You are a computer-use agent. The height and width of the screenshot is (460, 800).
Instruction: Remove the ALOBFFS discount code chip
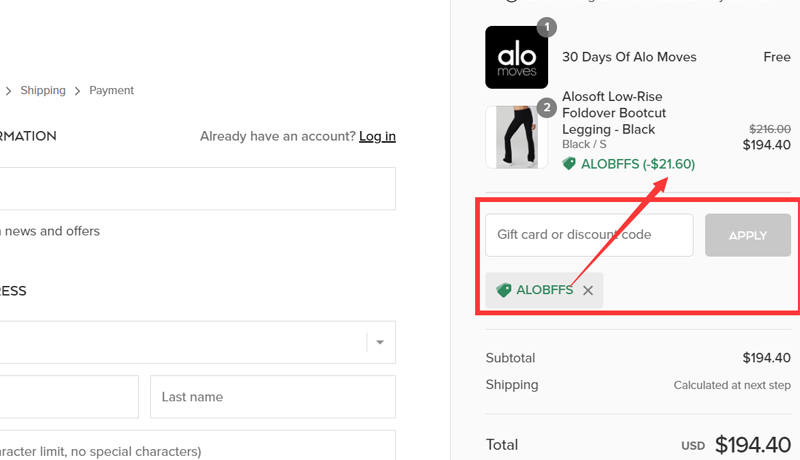(x=588, y=290)
